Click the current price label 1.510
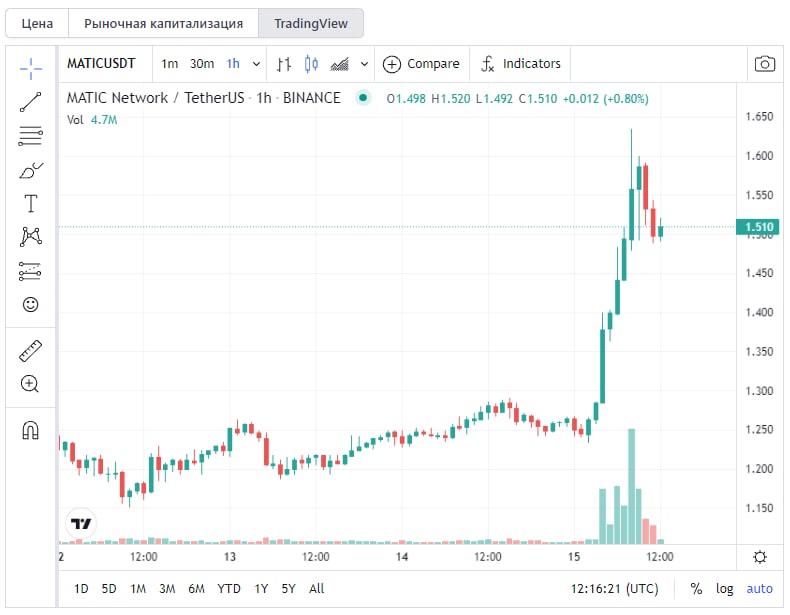 pyautogui.click(x=758, y=227)
